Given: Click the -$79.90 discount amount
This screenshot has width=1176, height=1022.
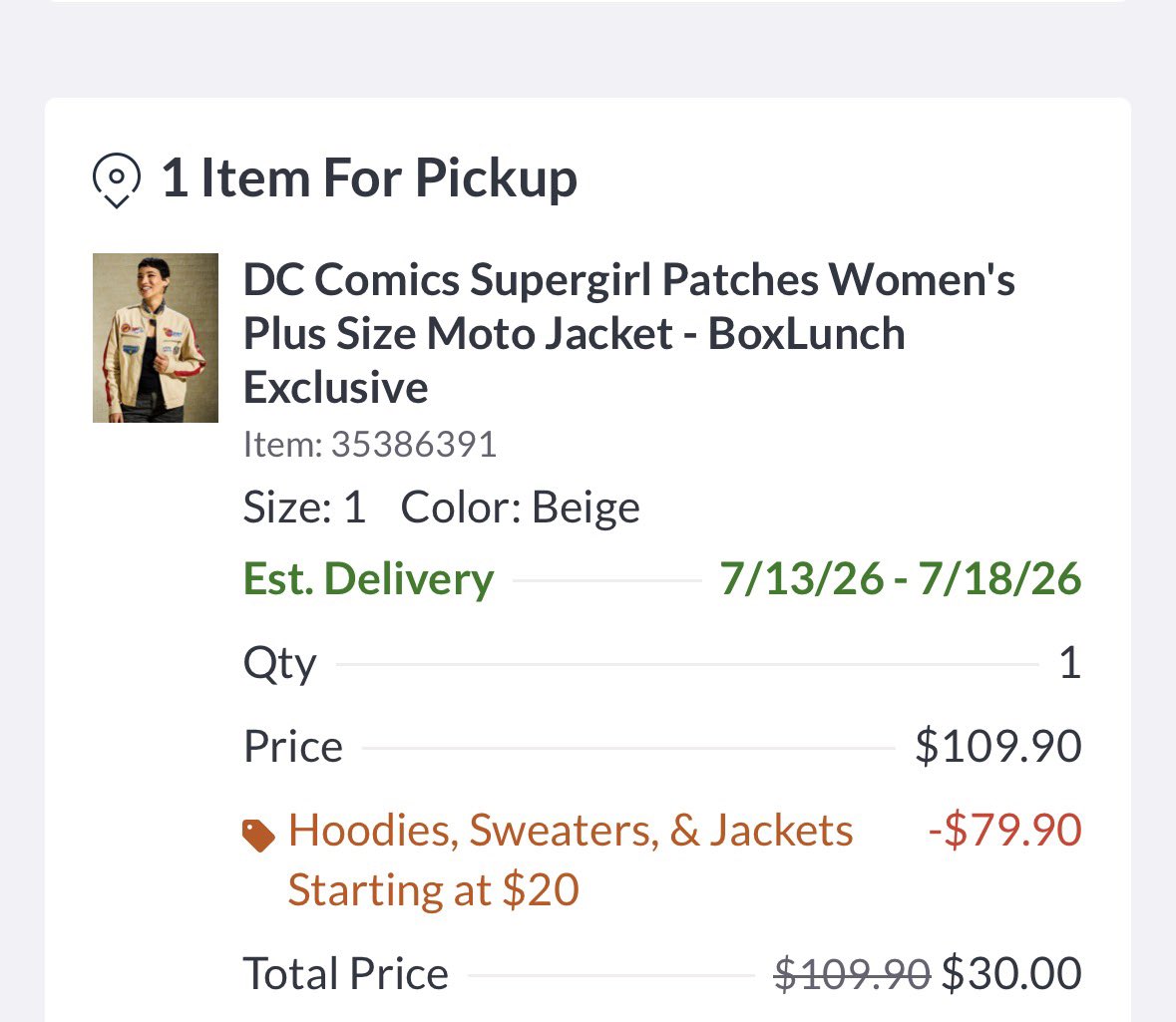Looking at the screenshot, I should pos(1005,830).
